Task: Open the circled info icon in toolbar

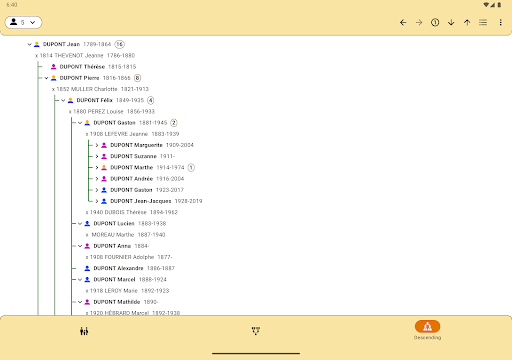Action: point(435,22)
